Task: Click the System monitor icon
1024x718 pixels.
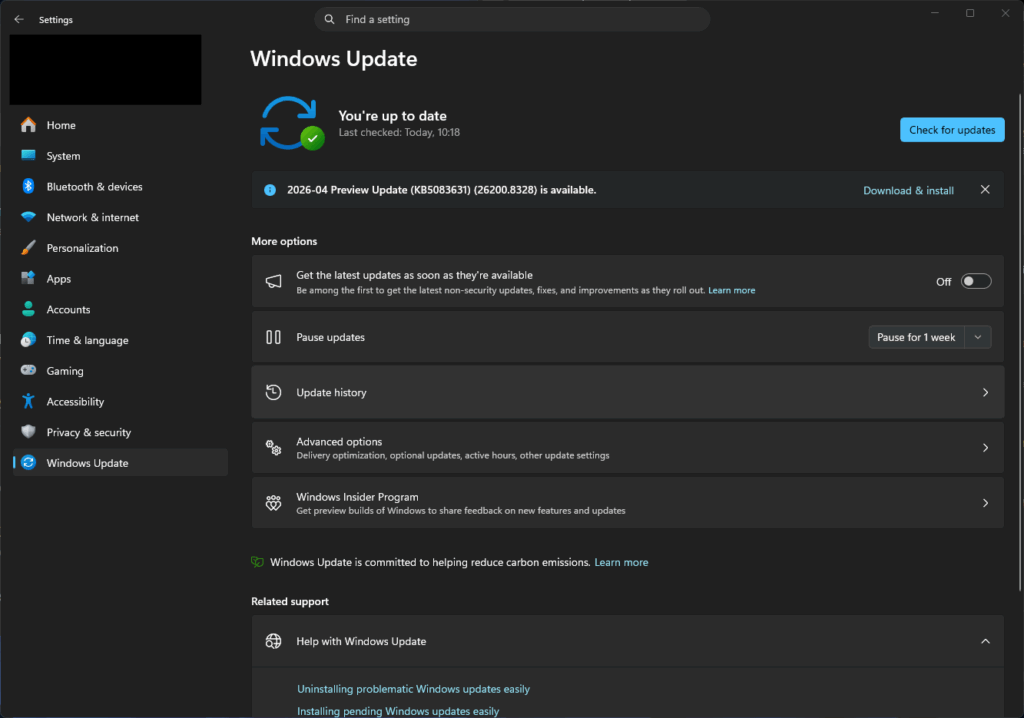Action: (x=28, y=155)
